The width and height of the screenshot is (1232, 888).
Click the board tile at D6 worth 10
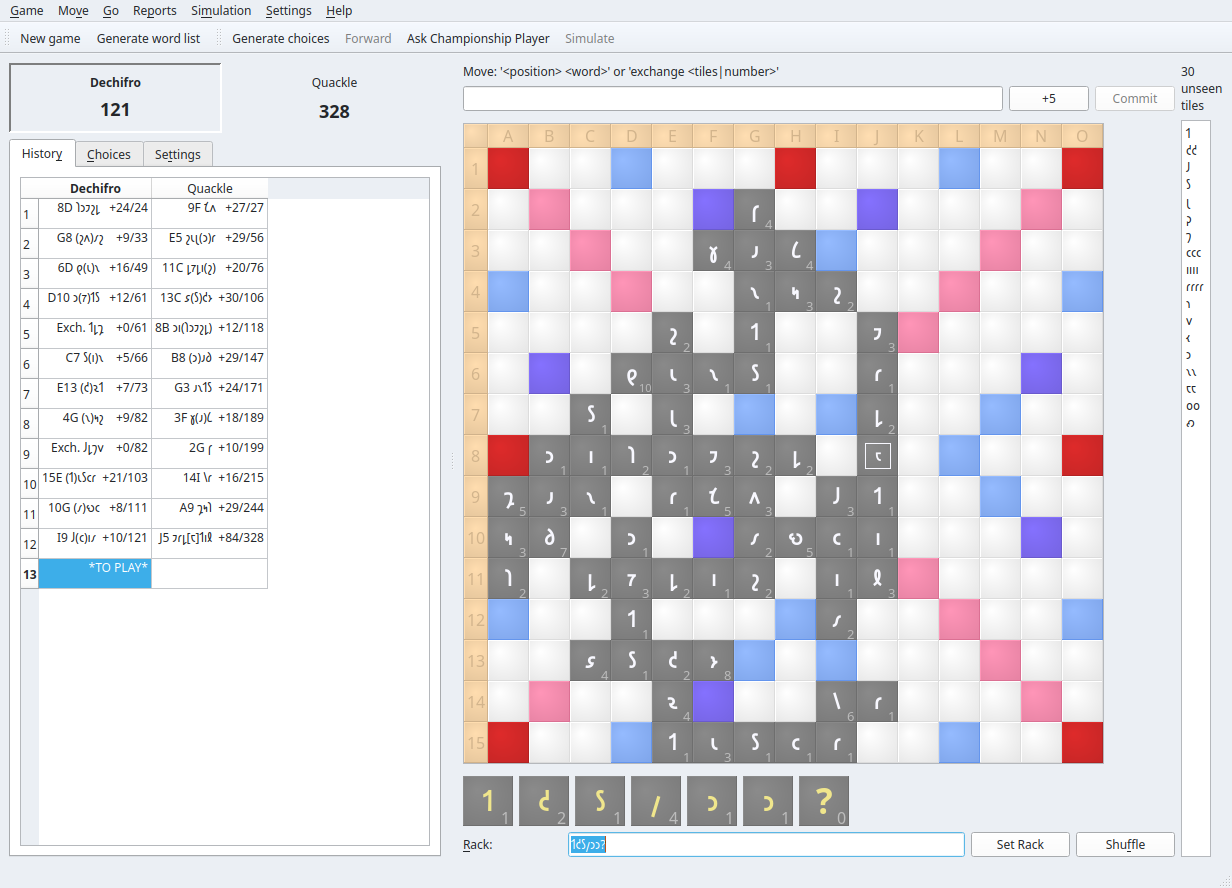(x=631, y=374)
